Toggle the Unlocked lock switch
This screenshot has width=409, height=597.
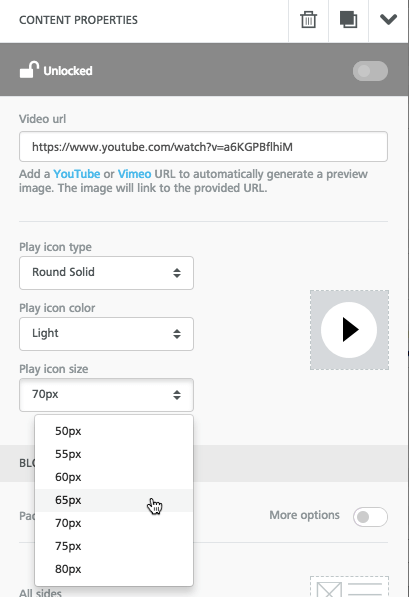[370, 71]
